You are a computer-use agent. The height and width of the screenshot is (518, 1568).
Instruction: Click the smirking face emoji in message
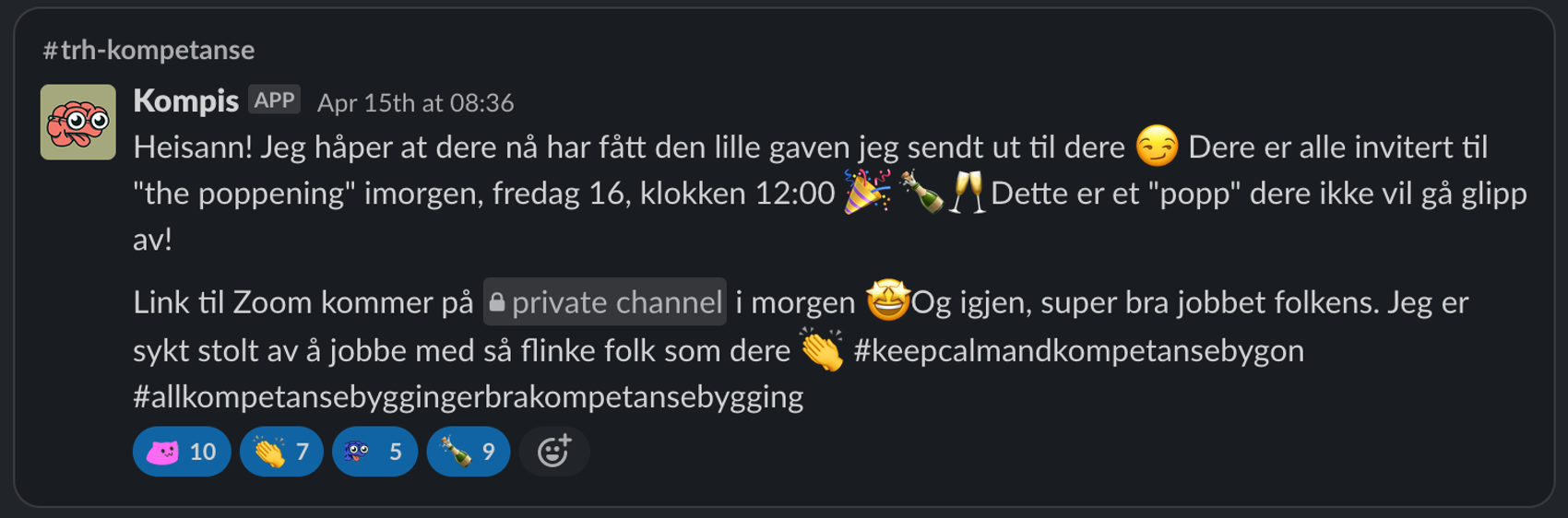tap(1157, 147)
